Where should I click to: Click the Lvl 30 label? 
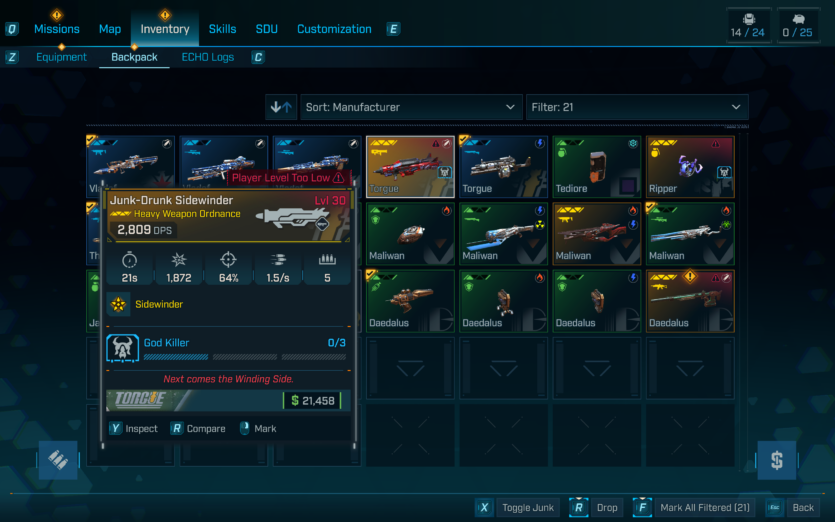pos(330,200)
